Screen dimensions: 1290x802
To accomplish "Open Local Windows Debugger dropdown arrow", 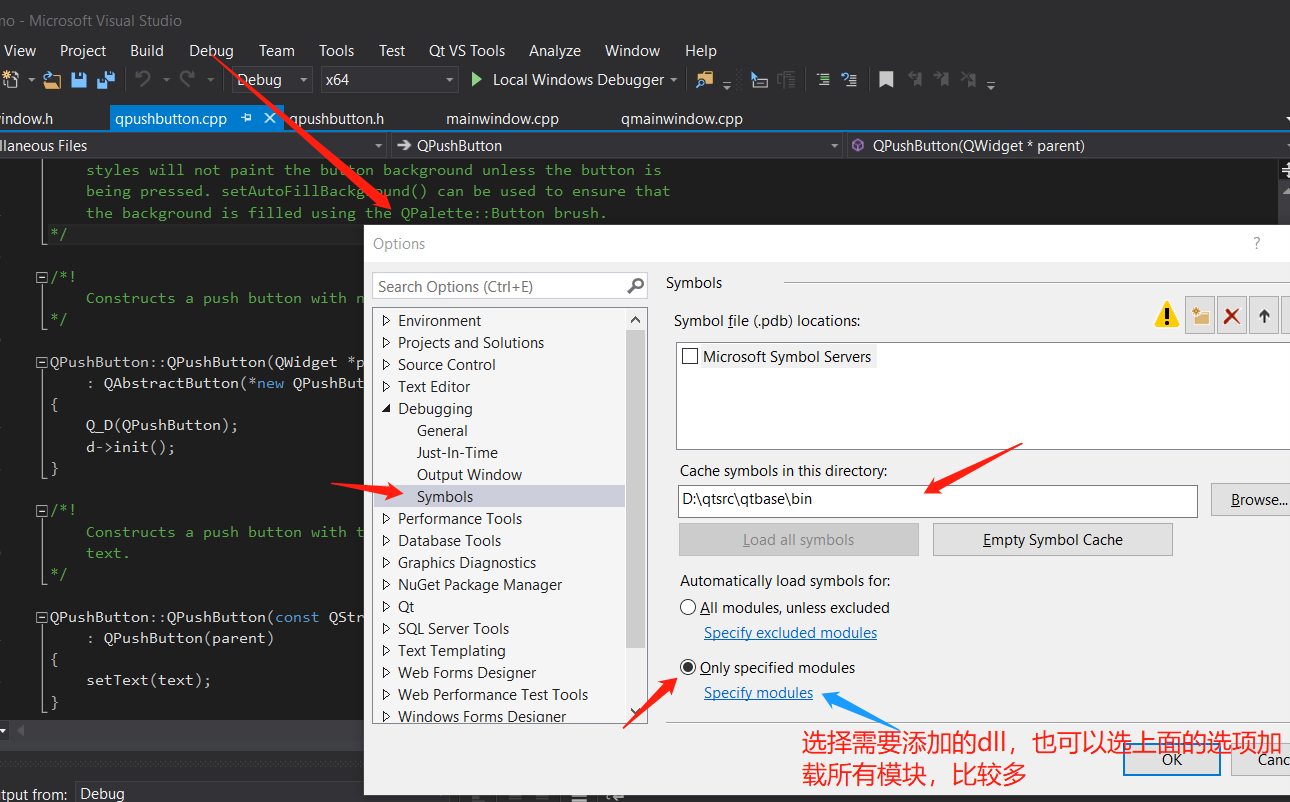I will click(673, 80).
